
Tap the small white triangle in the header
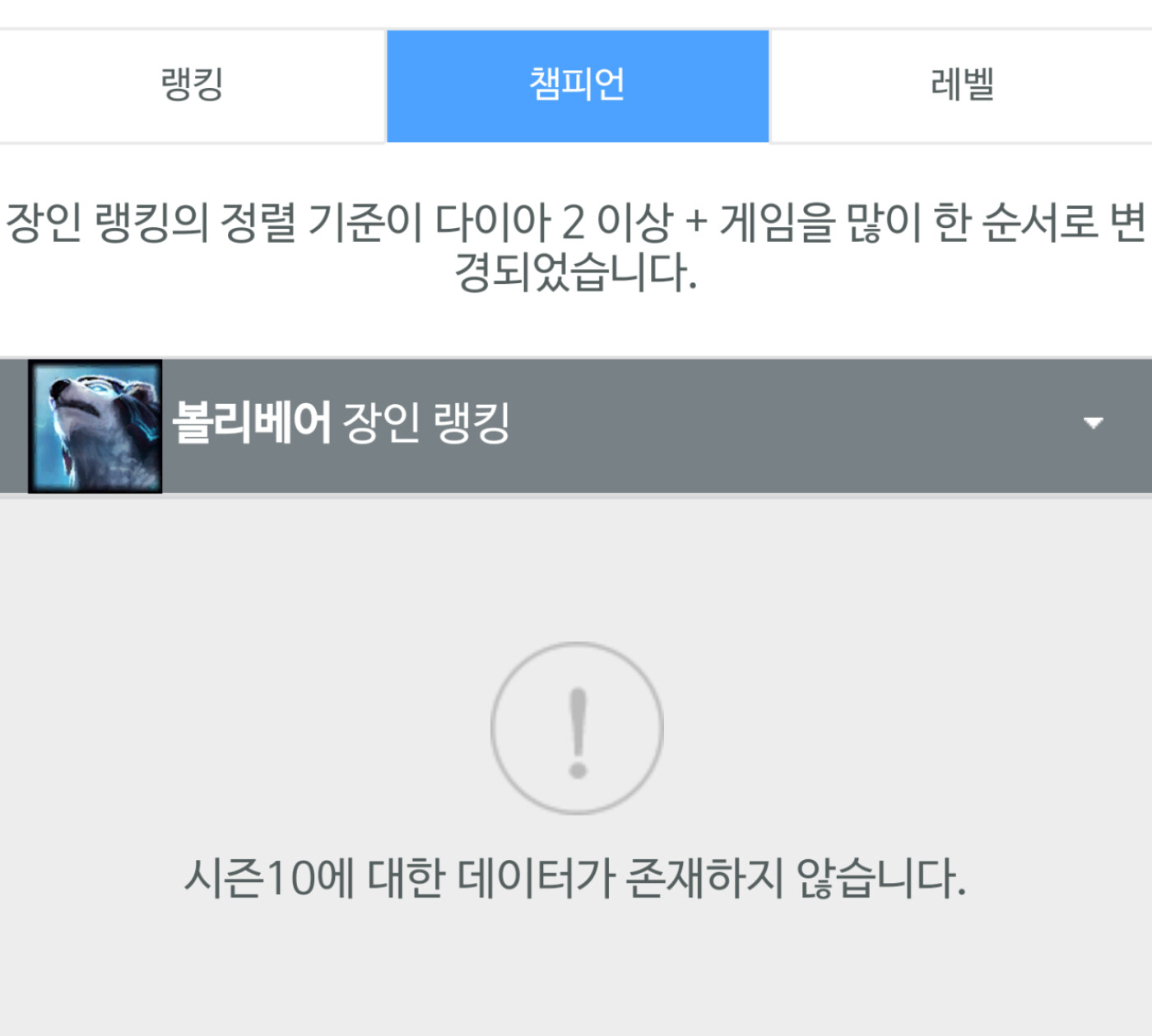pos(1093,423)
